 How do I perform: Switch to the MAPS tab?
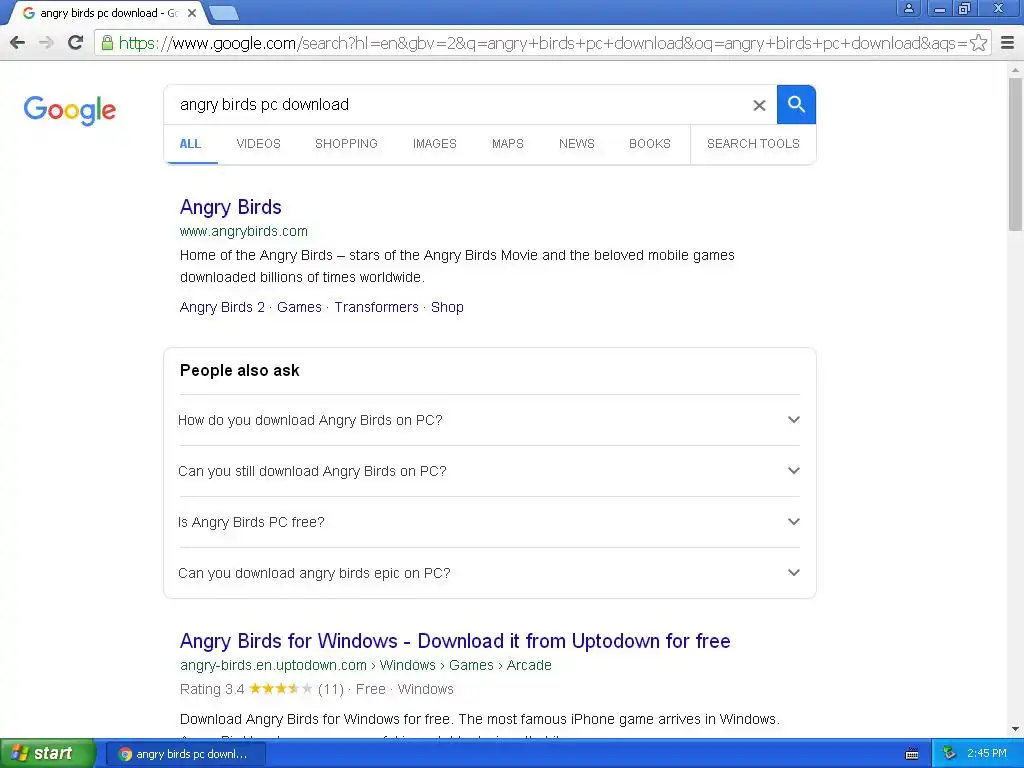(507, 144)
